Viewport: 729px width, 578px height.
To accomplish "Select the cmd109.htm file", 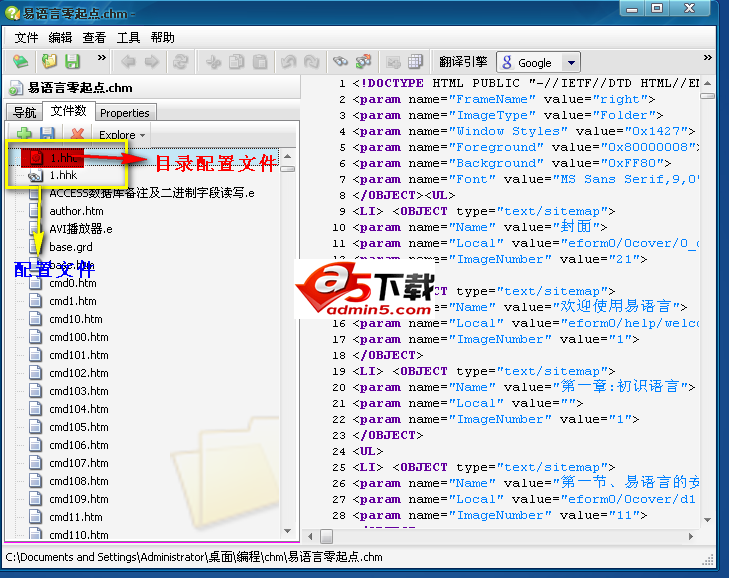I will point(79,499).
